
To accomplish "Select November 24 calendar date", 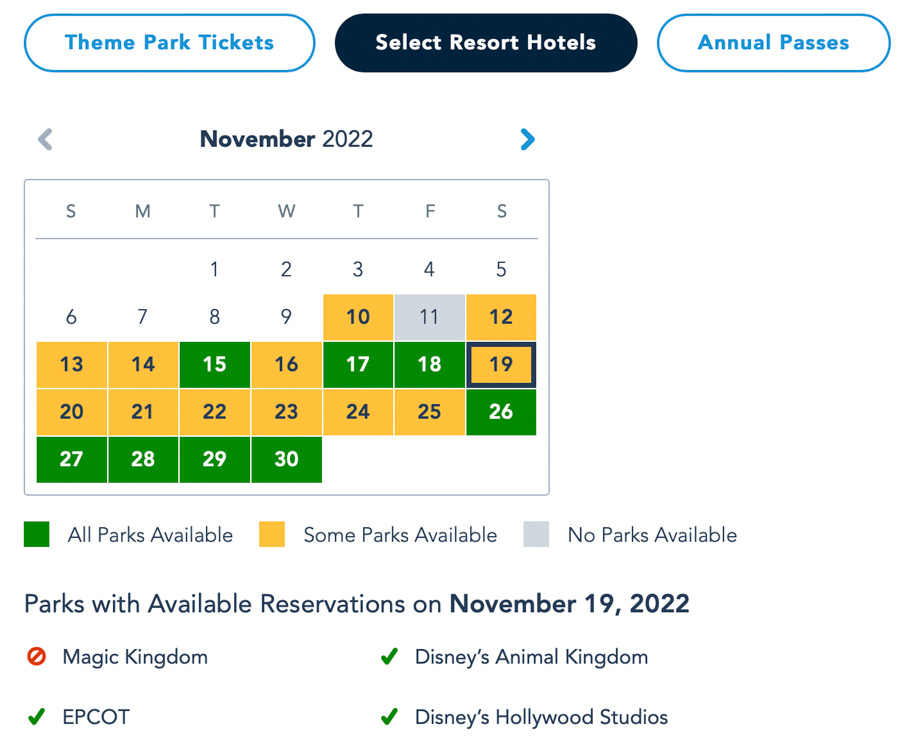I will [358, 412].
